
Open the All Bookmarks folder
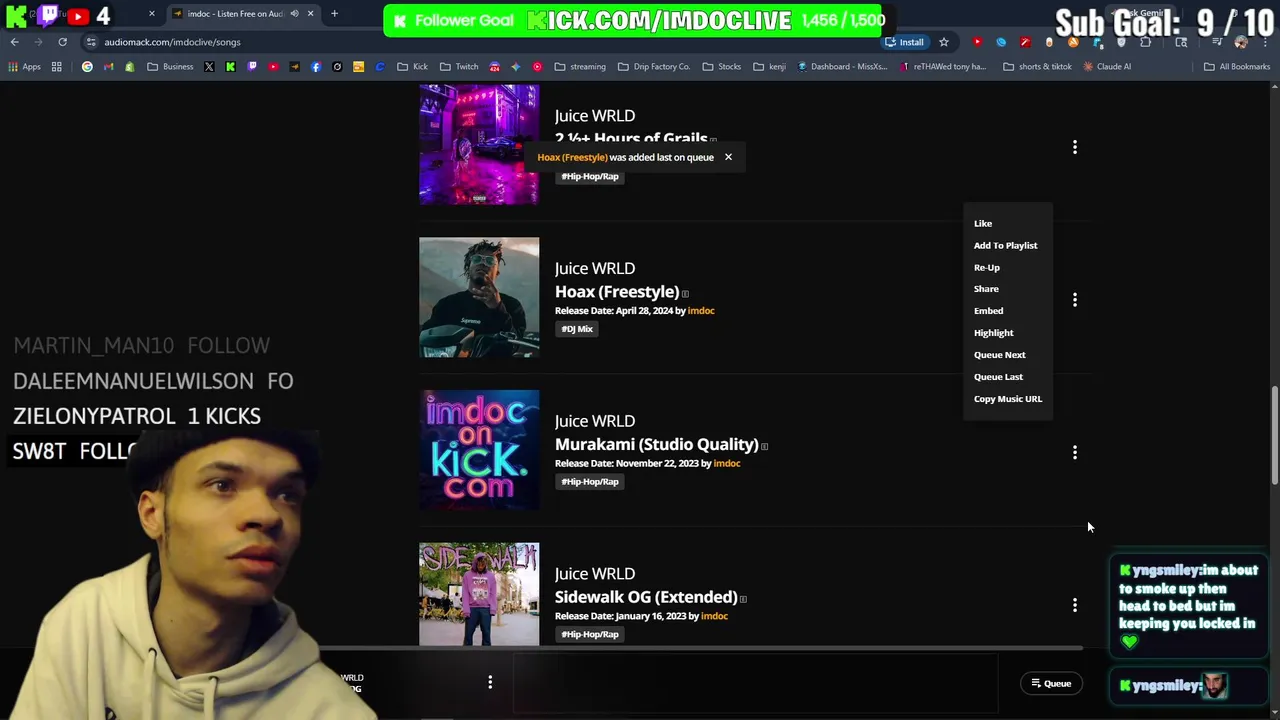1237,67
